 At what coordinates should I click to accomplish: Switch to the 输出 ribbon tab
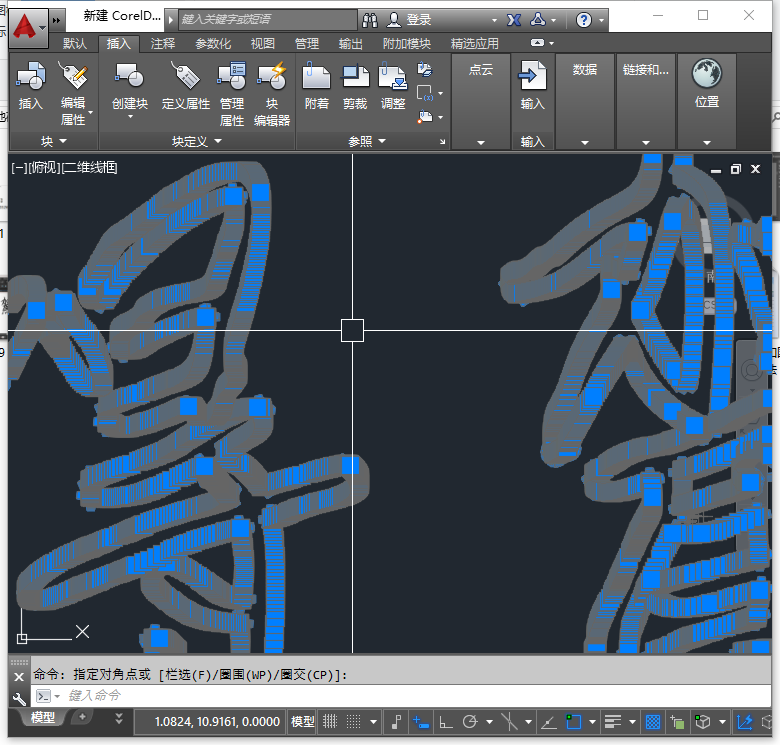click(x=351, y=44)
